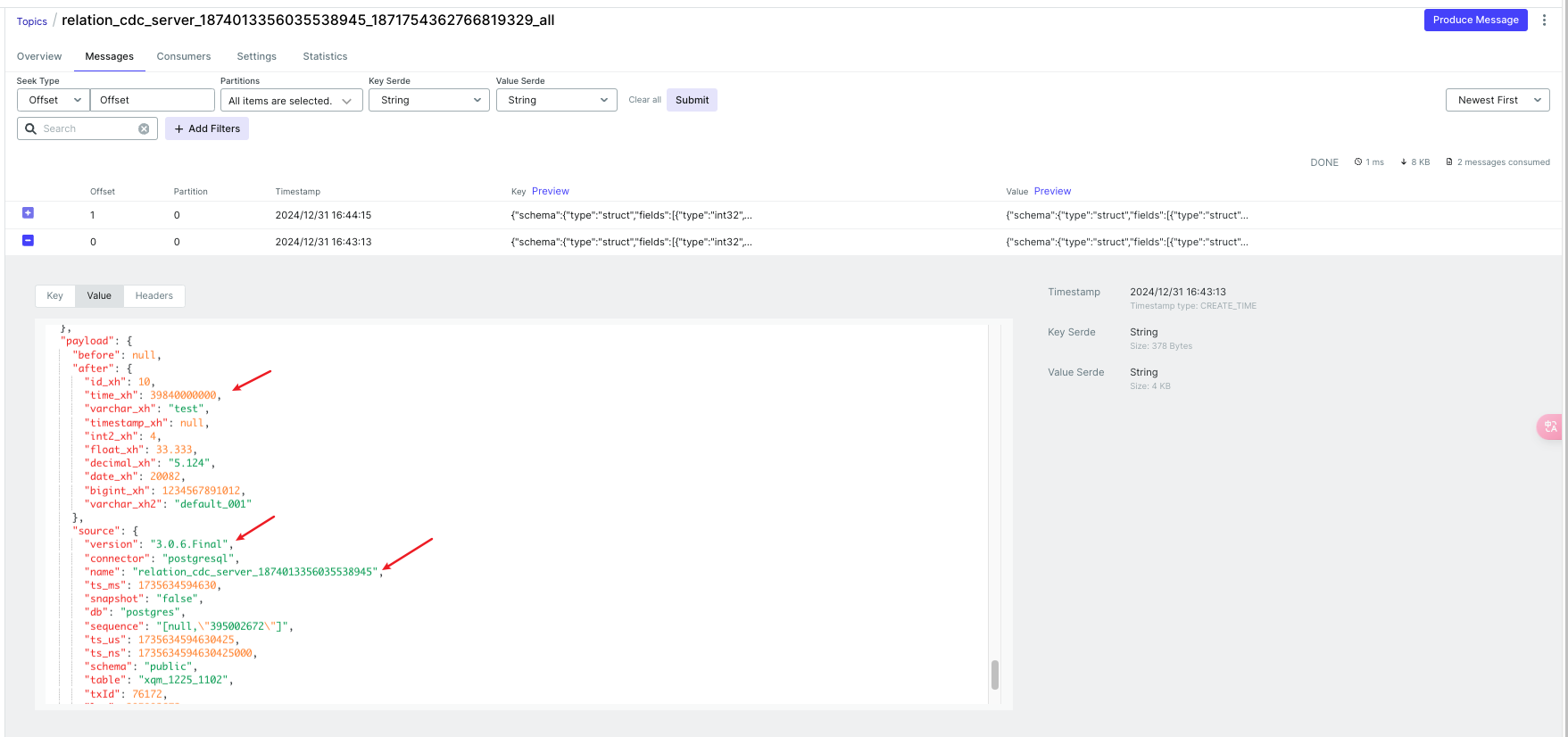The image size is (1568, 737).
Task: Select the Headers tab of the message
Action: 154,295
